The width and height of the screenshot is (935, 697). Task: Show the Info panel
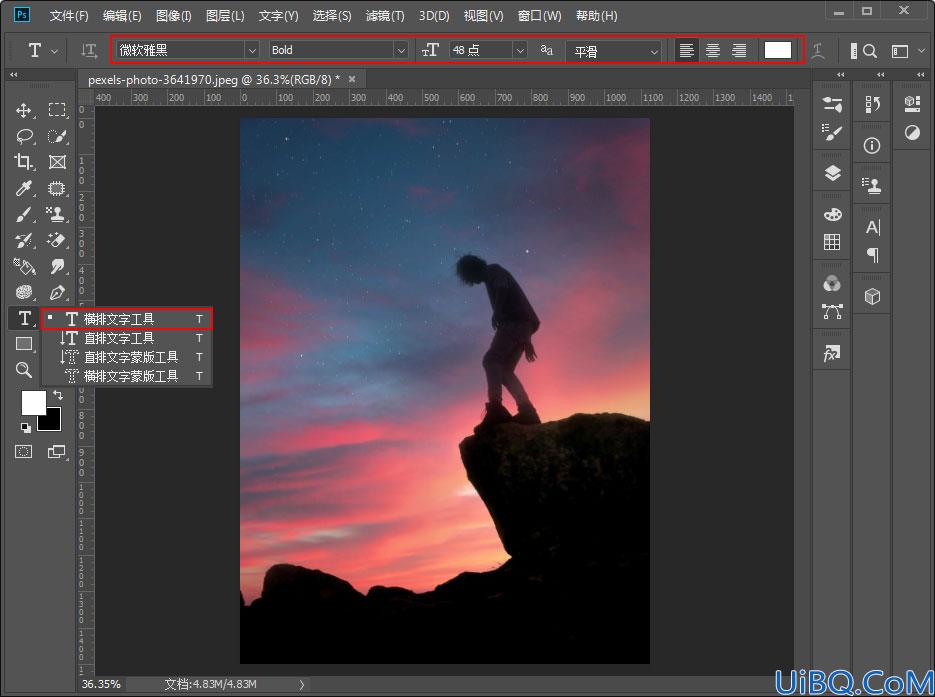(x=872, y=145)
